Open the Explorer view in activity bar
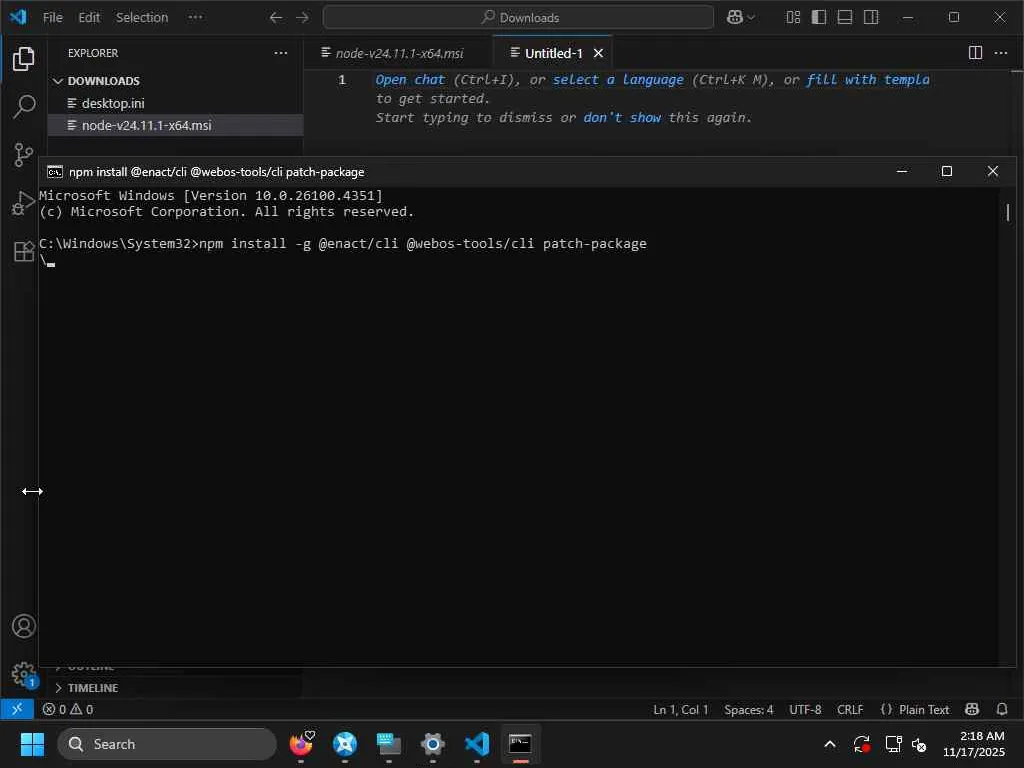 pos(24,59)
